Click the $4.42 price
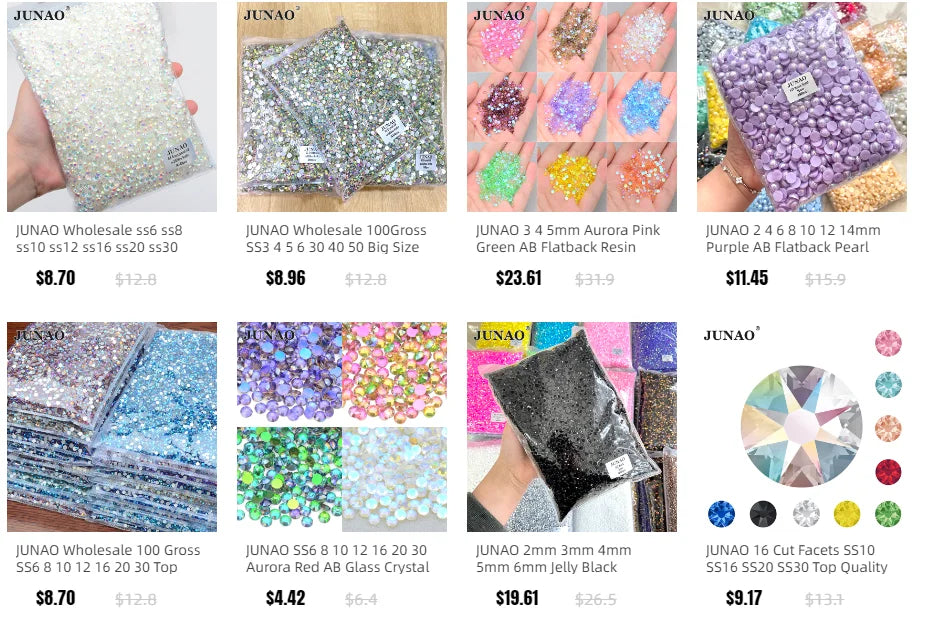944x642 pixels. point(286,598)
